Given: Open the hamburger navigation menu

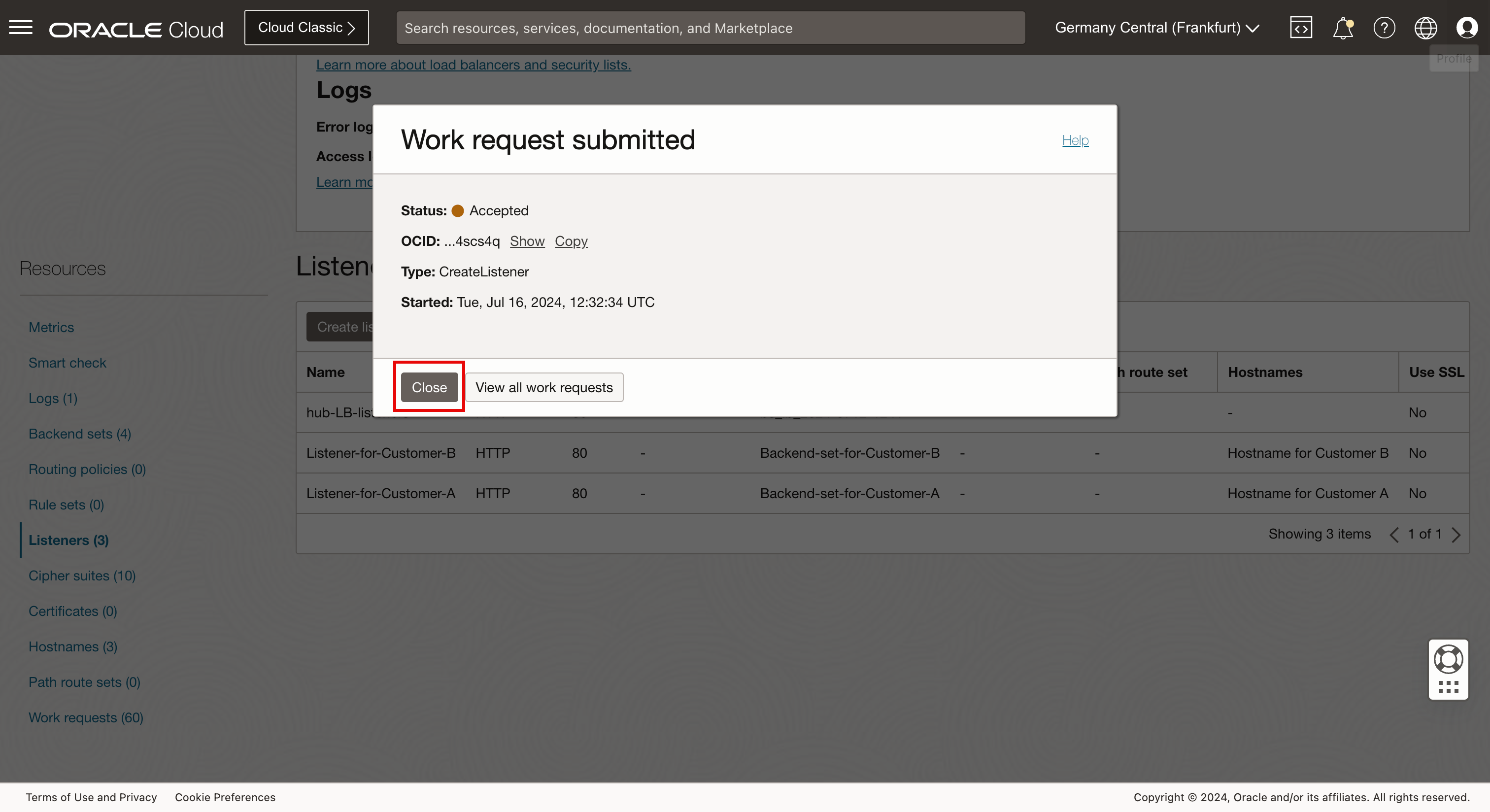Looking at the screenshot, I should tap(21, 27).
